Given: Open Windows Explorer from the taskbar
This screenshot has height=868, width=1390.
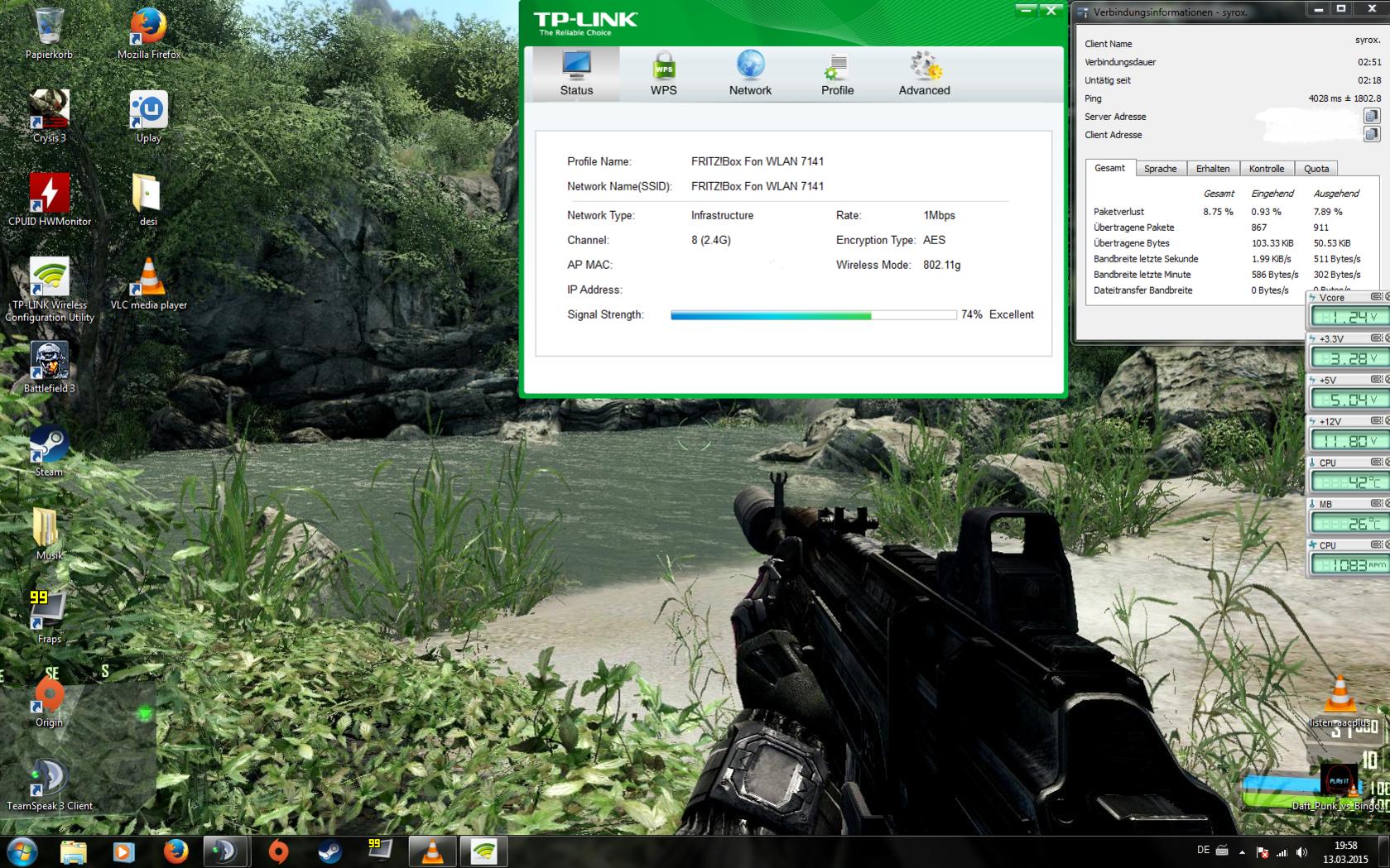Looking at the screenshot, I should coord(73,851).
